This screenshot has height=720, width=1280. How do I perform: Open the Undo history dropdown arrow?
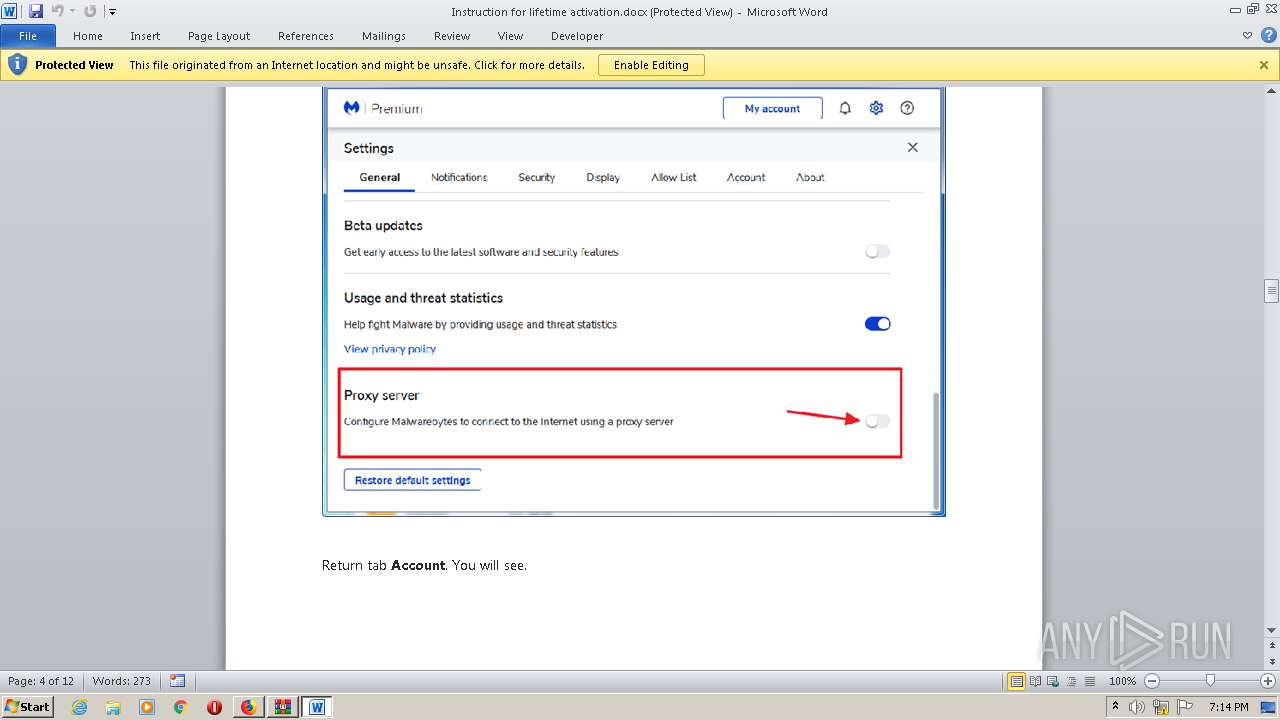pyautogui.click(x=72, y=12)
